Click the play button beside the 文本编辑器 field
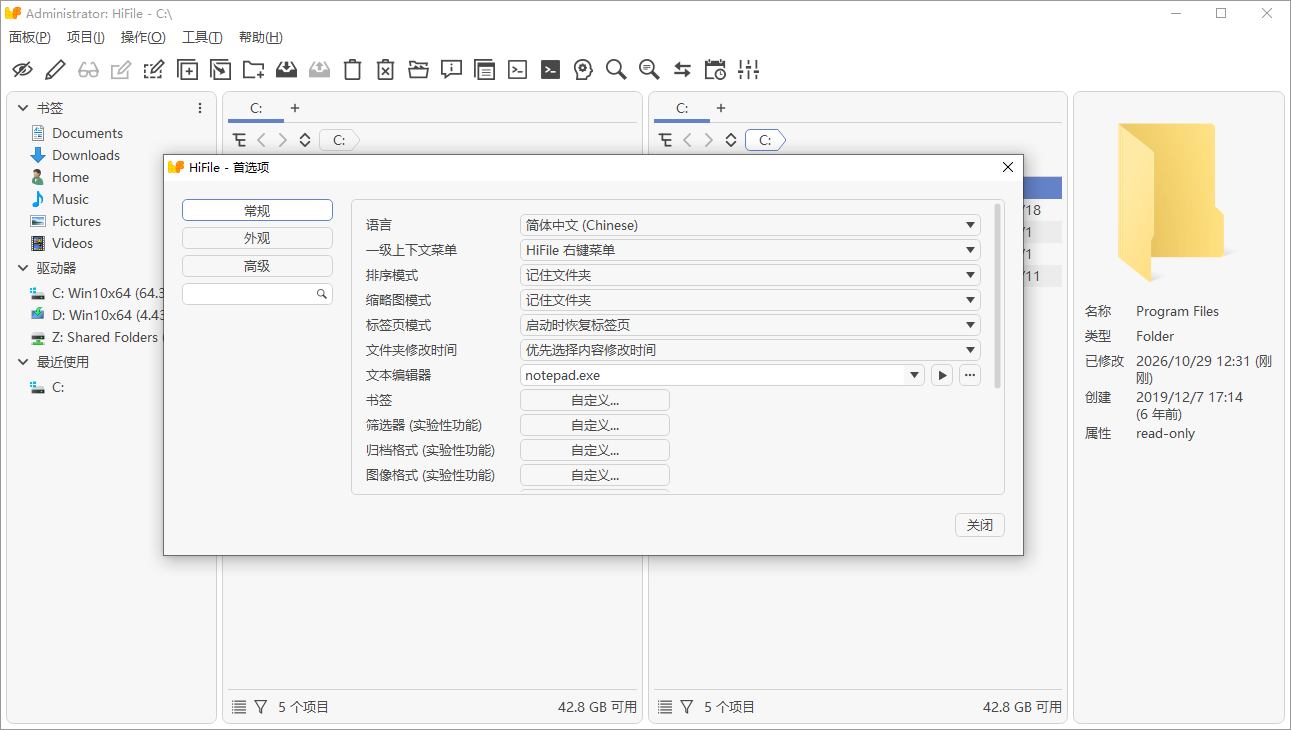Viewport: 1291px width, 730px height. point(942,375)
